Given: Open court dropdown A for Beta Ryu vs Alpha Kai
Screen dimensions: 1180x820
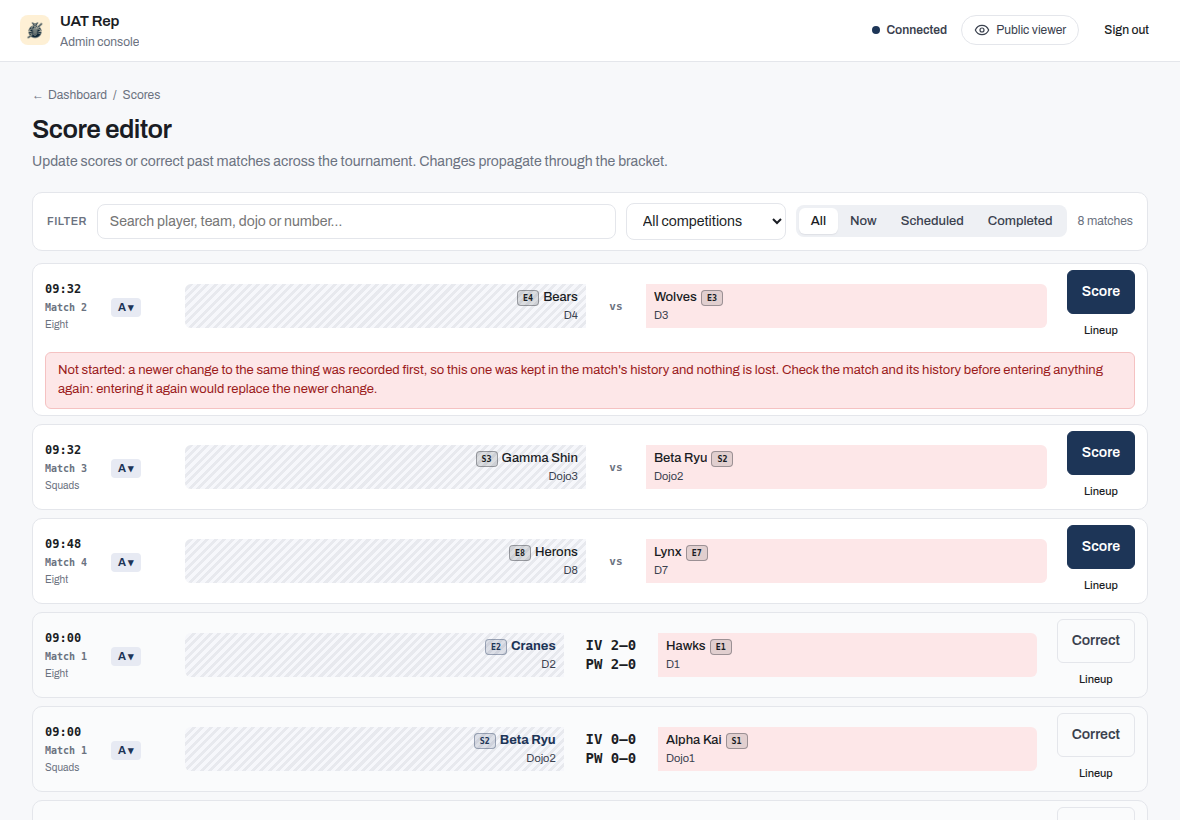Looking at the screenshot, I should pos(126,750).
